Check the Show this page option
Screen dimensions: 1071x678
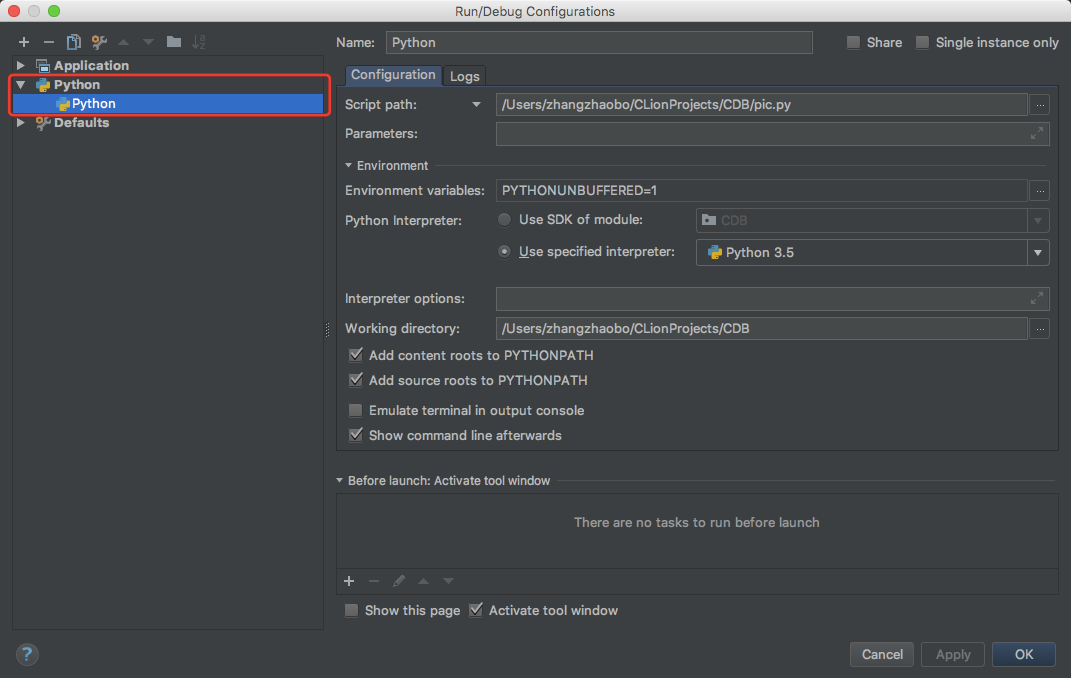[351, 610]
